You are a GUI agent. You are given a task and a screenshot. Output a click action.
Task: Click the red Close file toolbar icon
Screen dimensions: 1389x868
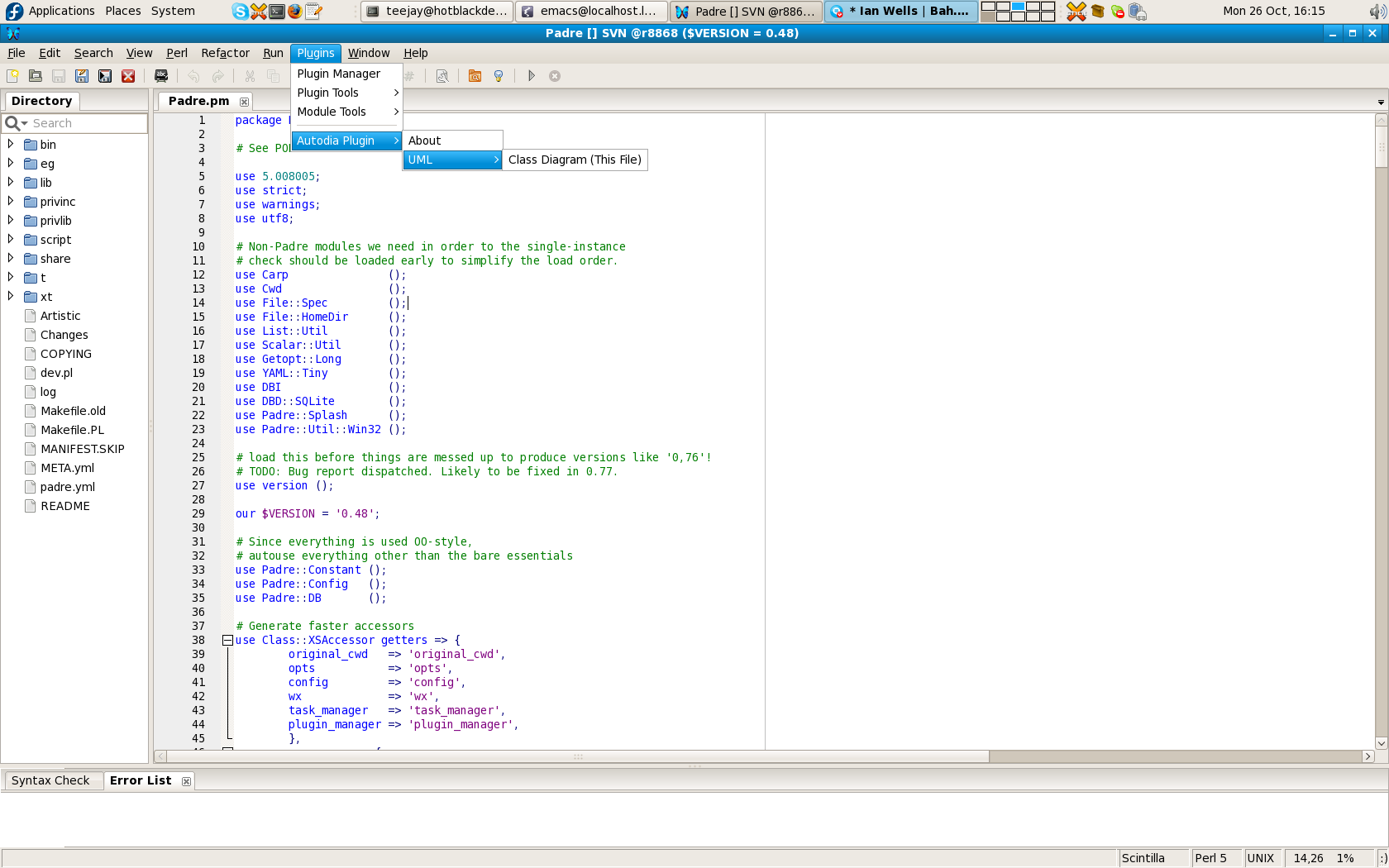[128, 76]
